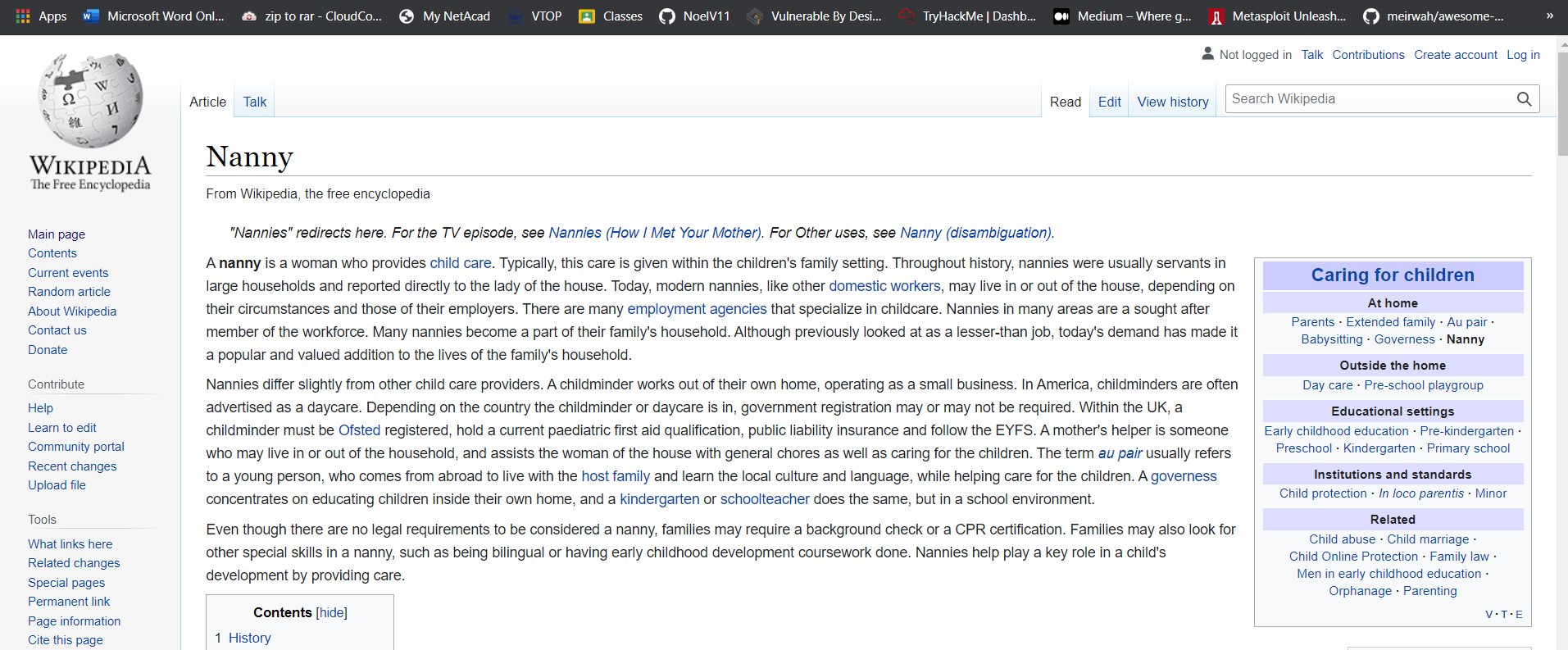
Task: Select the Edit tab
Action: point(1110,102)
